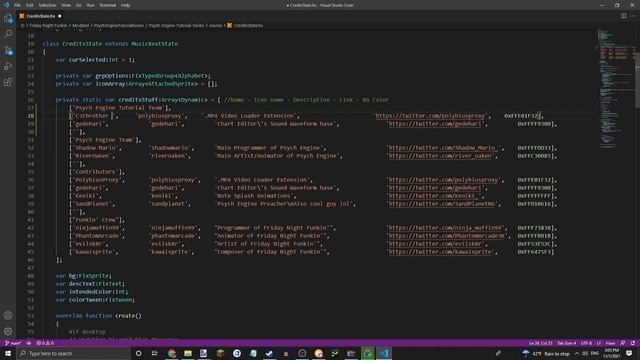Open File Explorer from the taskbar
Viewport: 640px width, 360px height.
pos(188,353)
